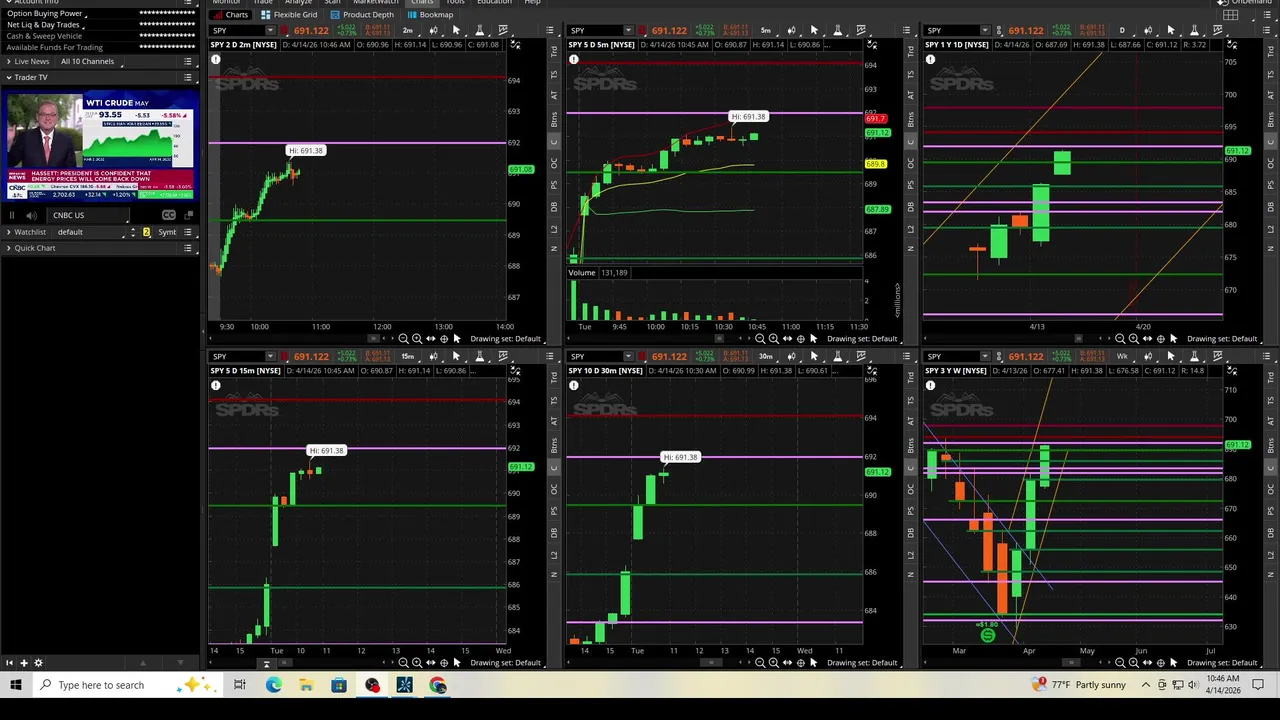Switch to the Charts subtab
Viewport: 1280px width, 720px height.
(231, 14)
